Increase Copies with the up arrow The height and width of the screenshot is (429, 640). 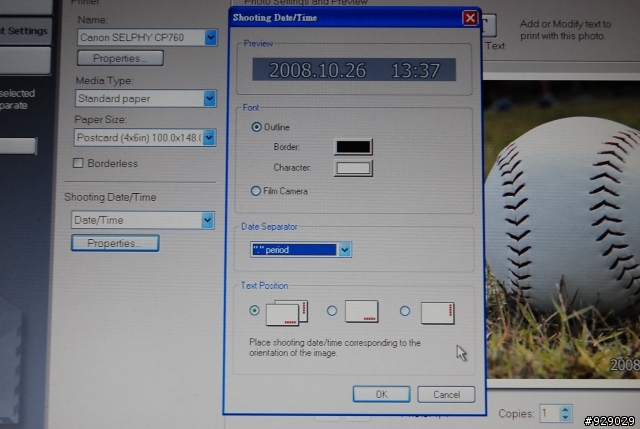point(565,409)
